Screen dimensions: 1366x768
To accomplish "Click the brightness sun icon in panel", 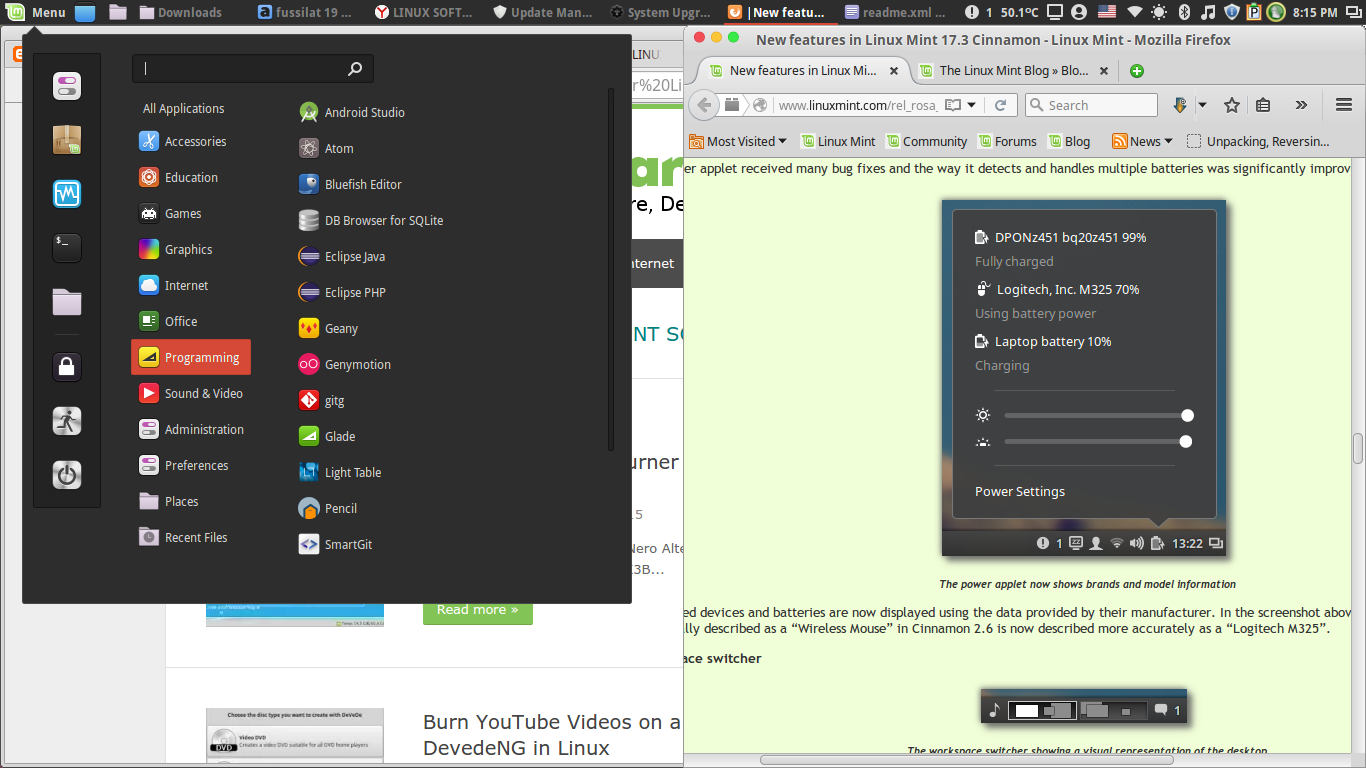I will (1159, 13).
